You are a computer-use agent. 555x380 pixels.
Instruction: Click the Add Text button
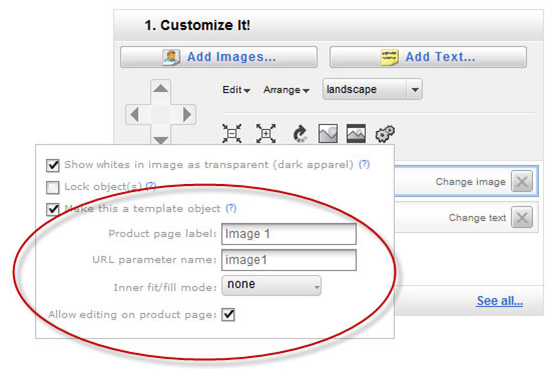click(428, 57)
